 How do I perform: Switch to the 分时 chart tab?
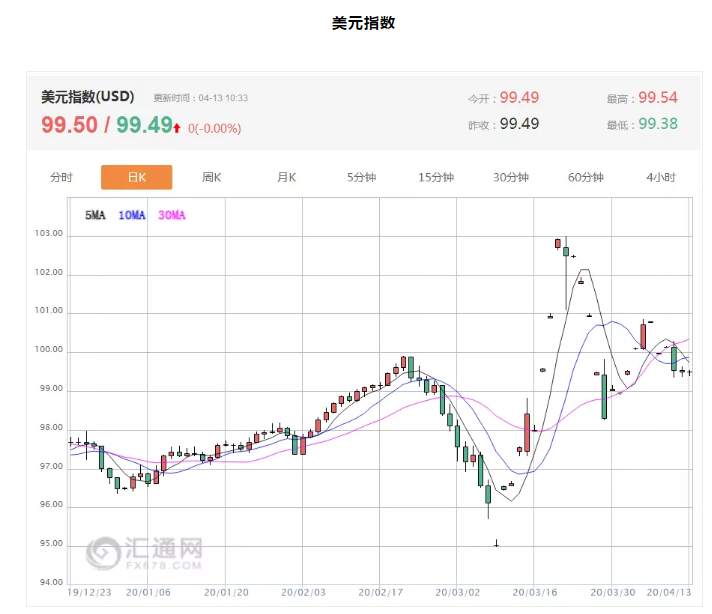[x=61, y=178]
